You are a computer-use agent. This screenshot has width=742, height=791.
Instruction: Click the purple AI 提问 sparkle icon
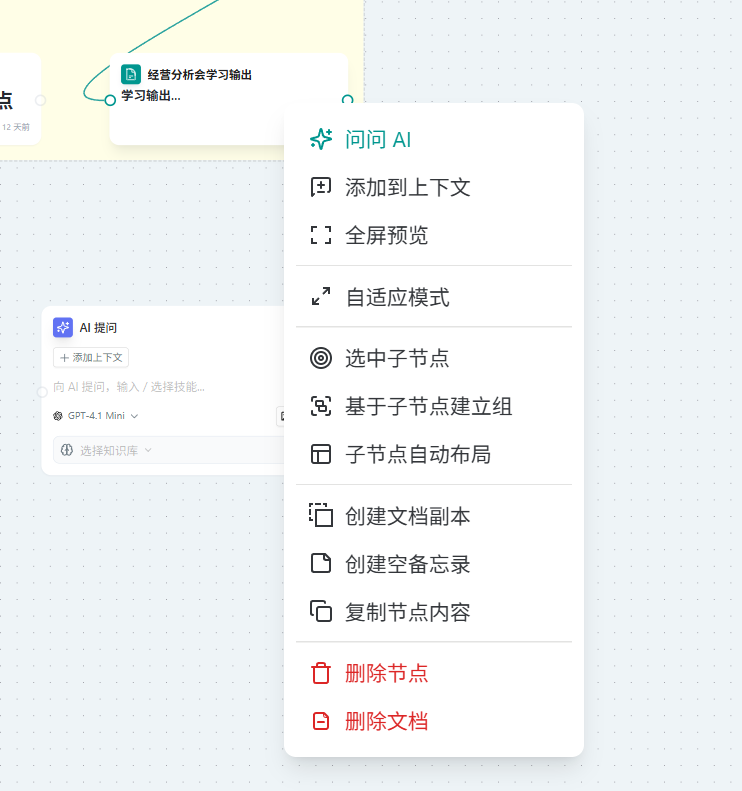click(x=63, y=327)
